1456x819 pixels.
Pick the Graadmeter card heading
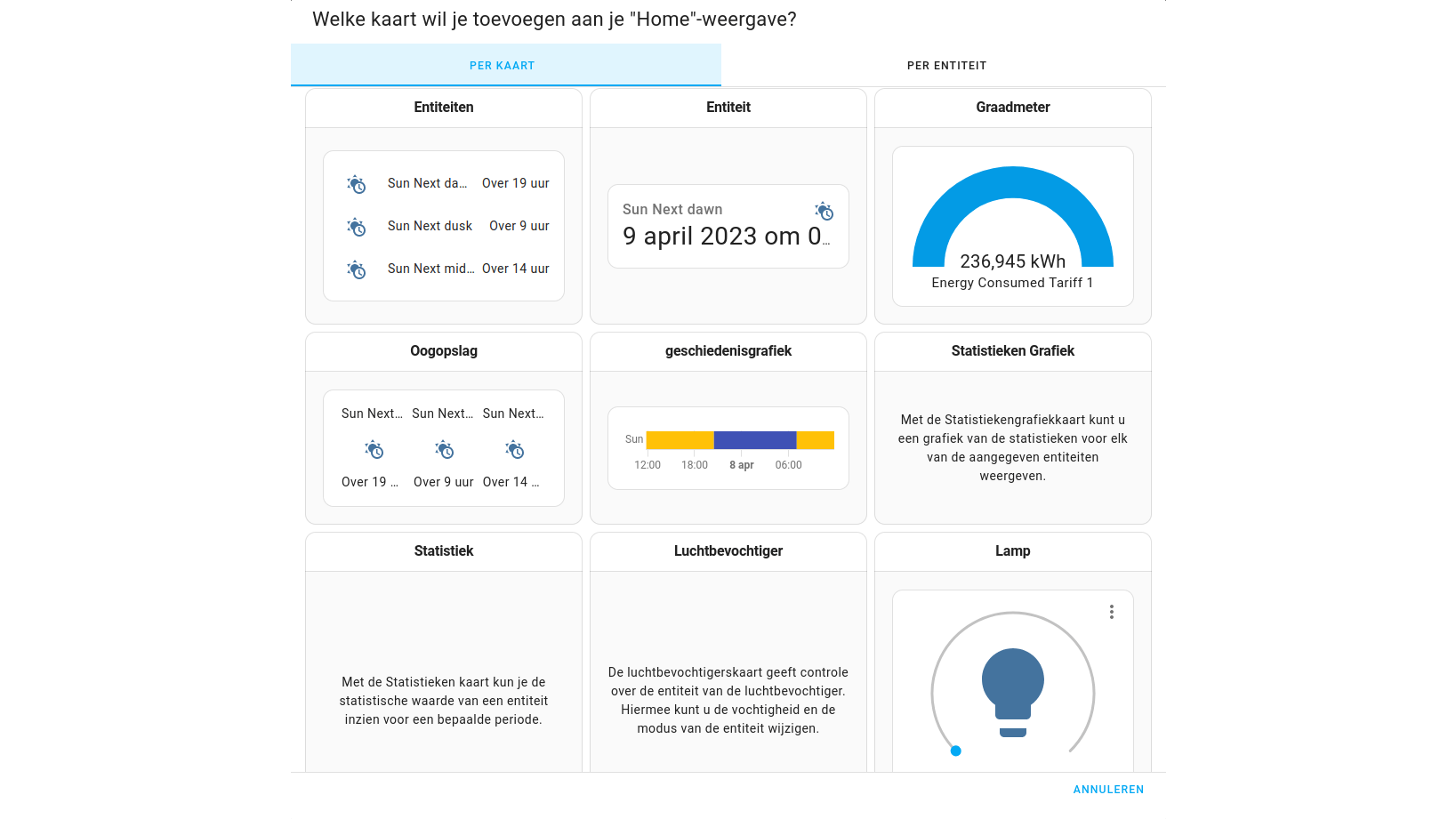[x=1013, y=107]
